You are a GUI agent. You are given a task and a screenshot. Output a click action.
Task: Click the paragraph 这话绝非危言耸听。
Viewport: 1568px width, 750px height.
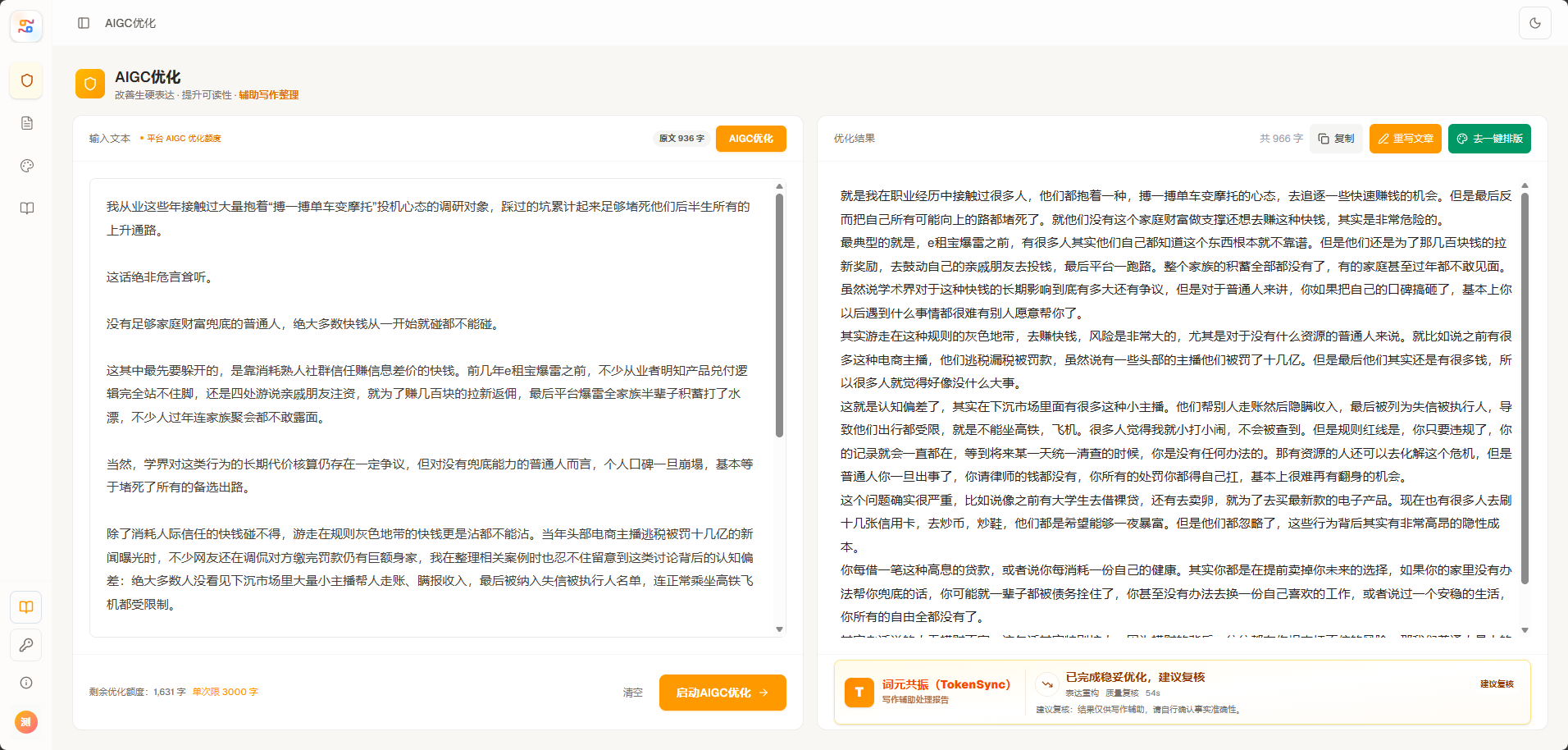pyautogui.click(x=161, y=277)
